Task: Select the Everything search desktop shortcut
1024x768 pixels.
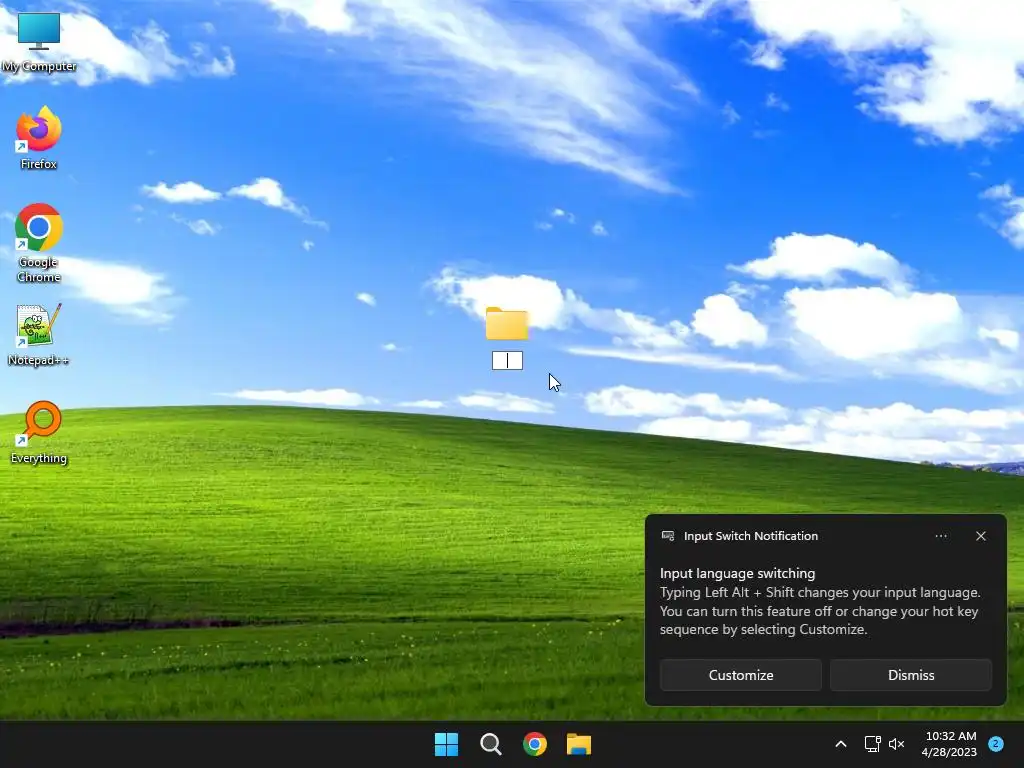Action: click(39, 432)
